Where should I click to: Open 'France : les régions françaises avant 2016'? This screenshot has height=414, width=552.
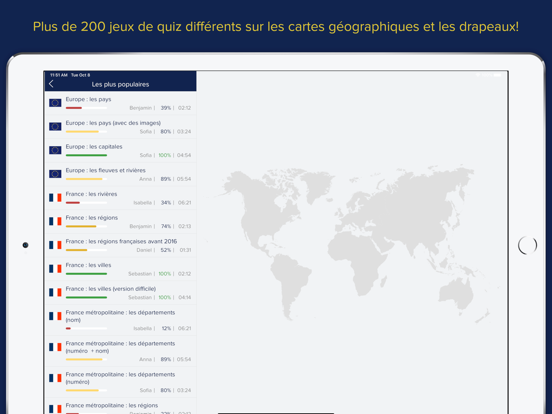coord(120,245)
